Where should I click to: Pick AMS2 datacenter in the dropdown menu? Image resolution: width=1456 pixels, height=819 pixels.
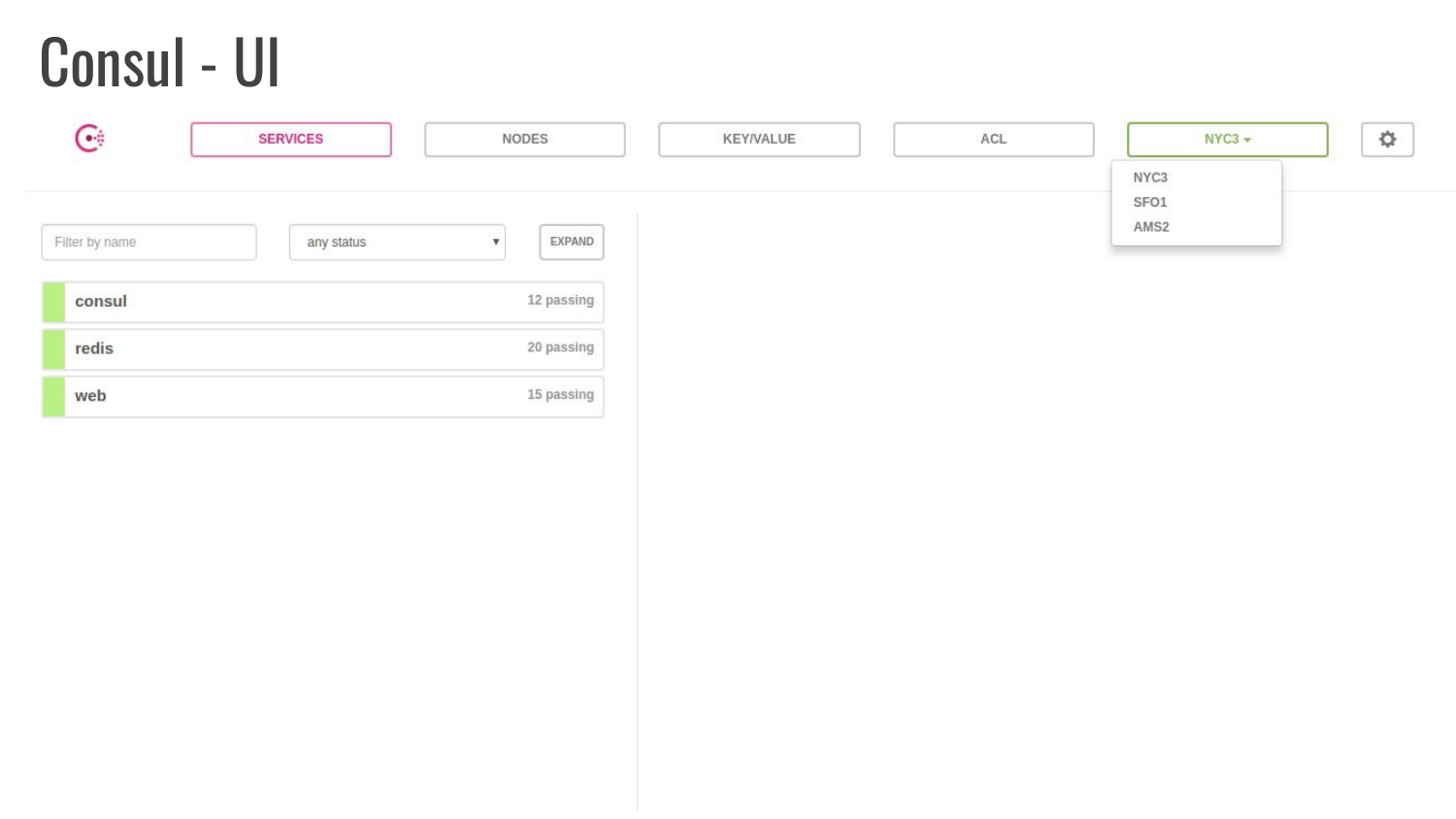pyautogui.click(x=1151, y=226)
